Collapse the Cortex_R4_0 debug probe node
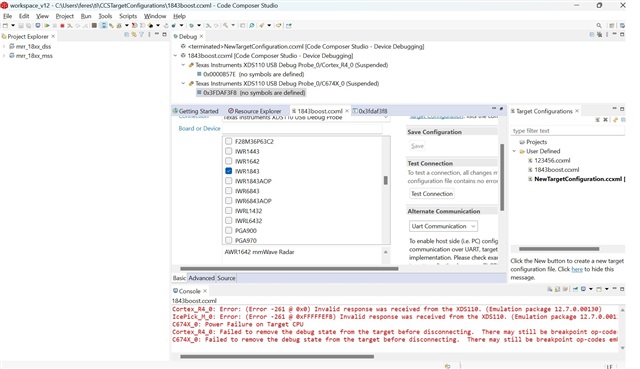 pyautogui.click(x=183, y=65)
